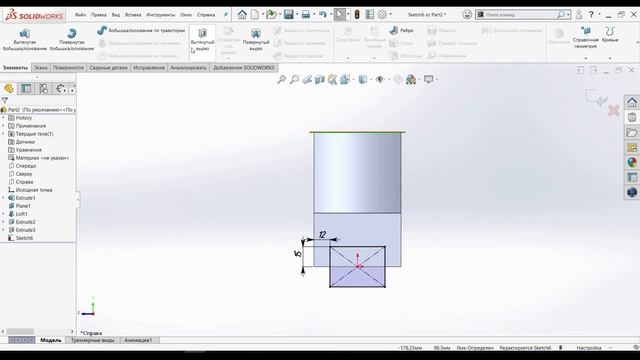
Task: Click the New document icon
Action: (x=255, y=15)
